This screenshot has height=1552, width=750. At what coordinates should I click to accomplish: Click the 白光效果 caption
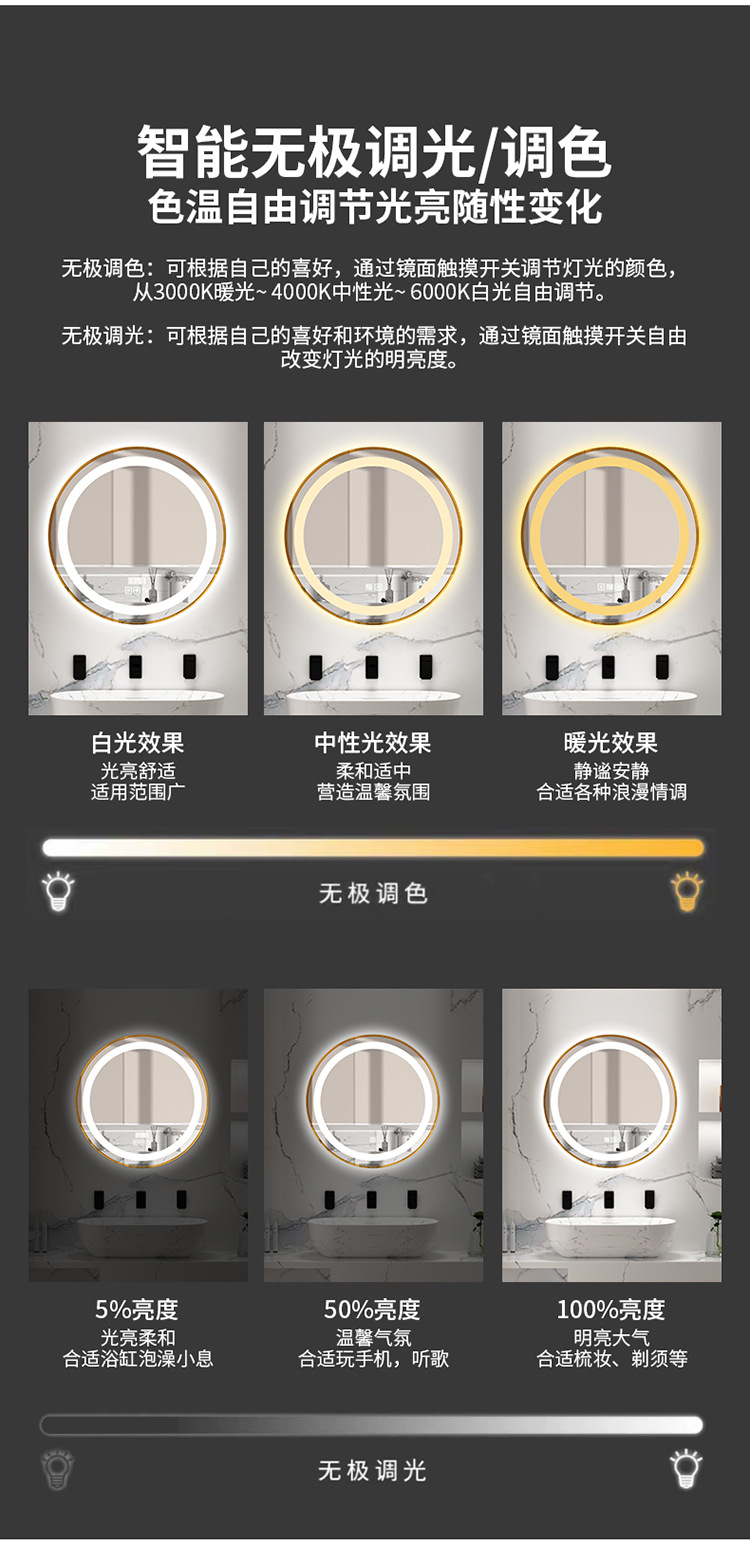138,743
